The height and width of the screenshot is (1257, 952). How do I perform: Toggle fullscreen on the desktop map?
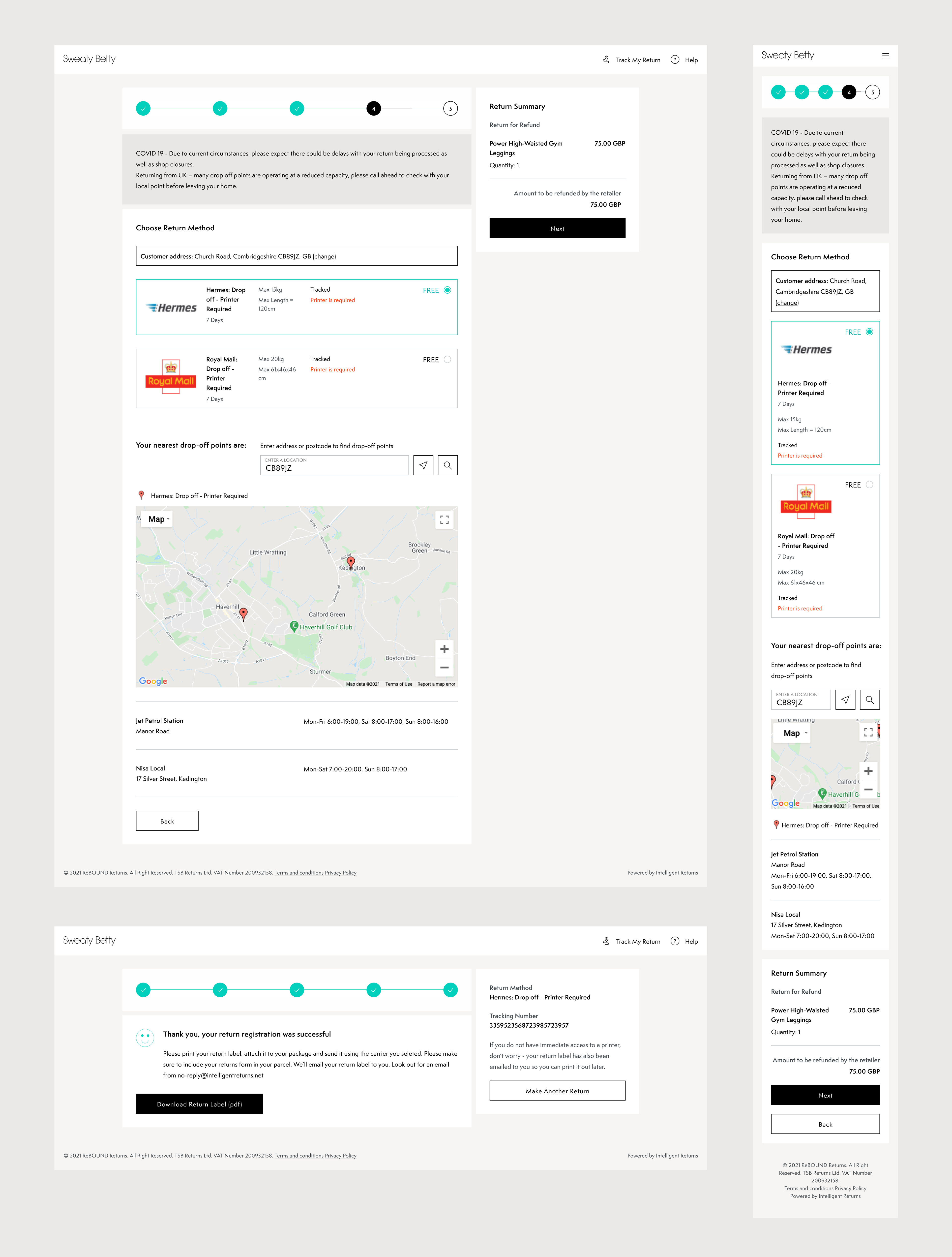pyautogui.click(x=444, y=520)
